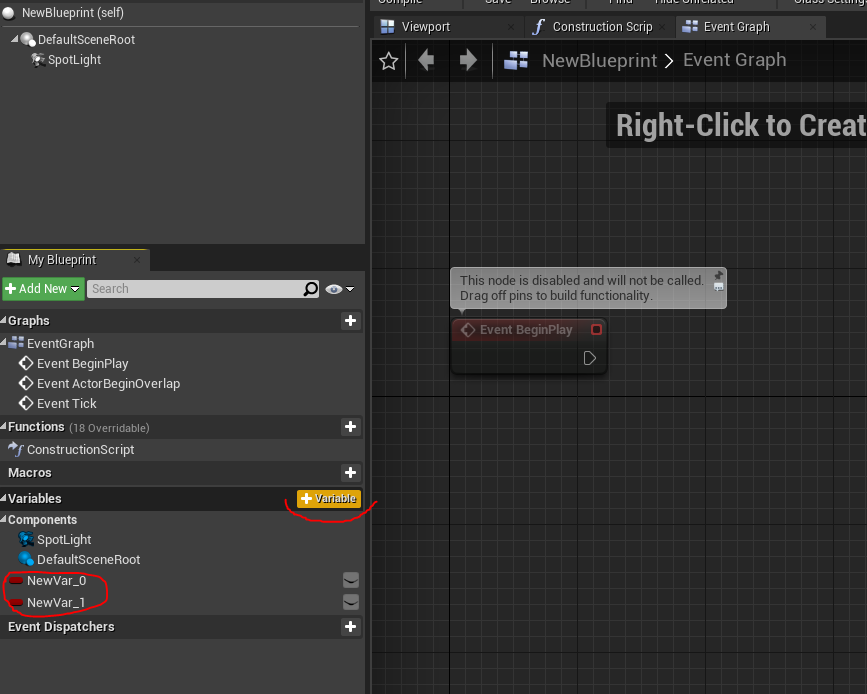Add a new function with Functions plus button
The image size is (867, 694).
(x=350, y=426)
